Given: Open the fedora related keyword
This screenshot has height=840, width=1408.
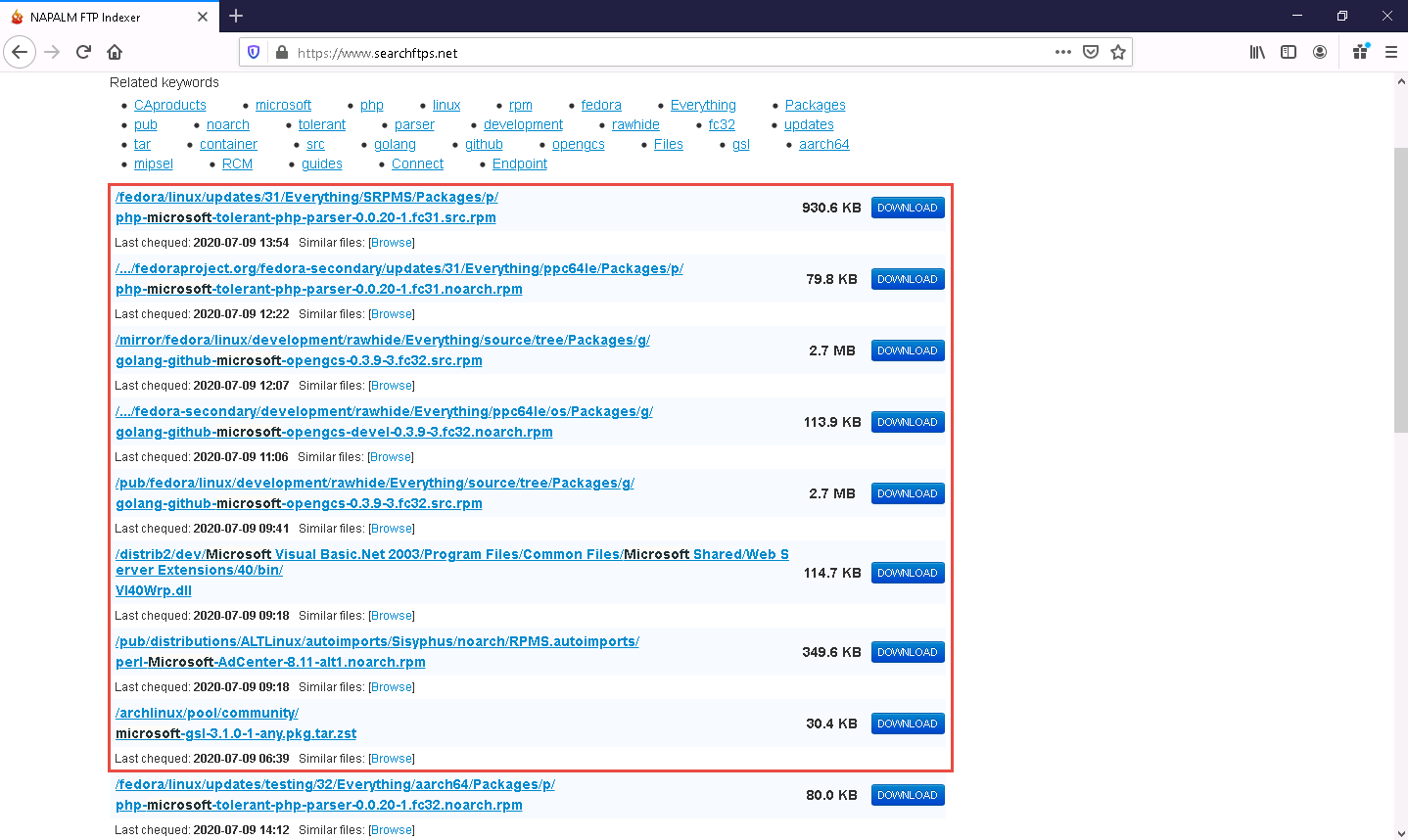Looking at the screenshot, I should click(x=601, y=105).
